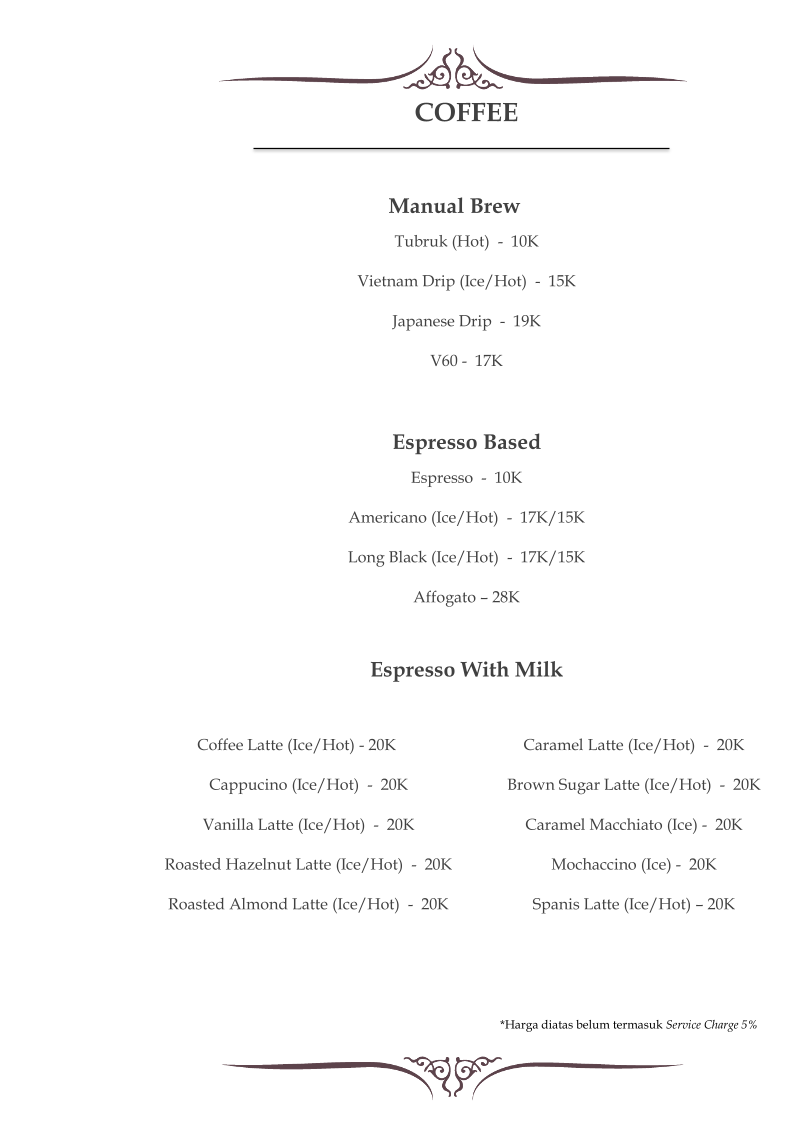The height and width of the screenshot is (1122, 793).
Task: Click the Cappucino (Ice/Hot) item
Action: 308,785
